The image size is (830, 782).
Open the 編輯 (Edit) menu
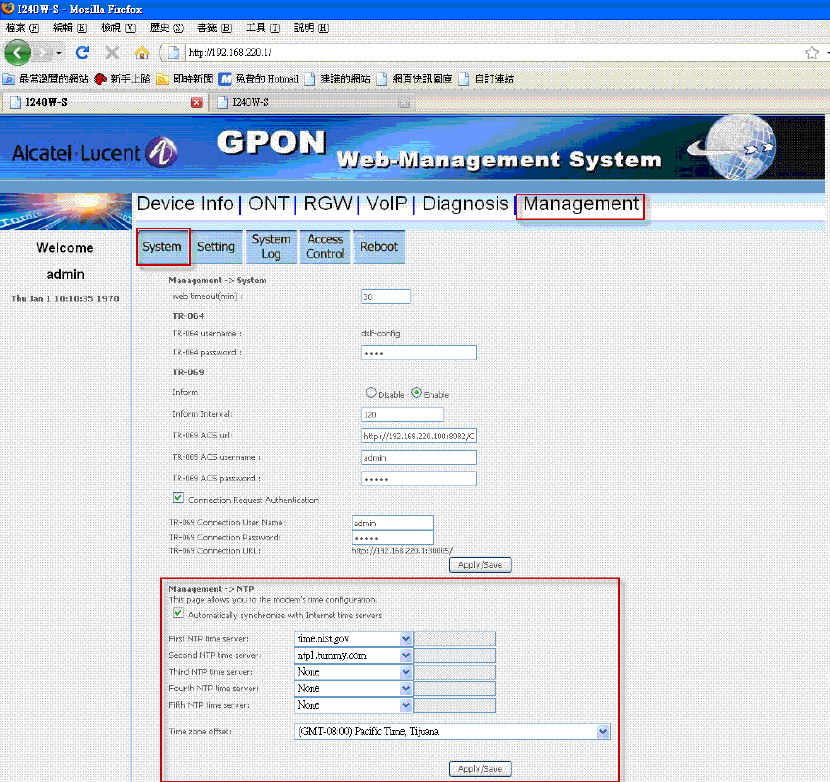coord(70,28)
